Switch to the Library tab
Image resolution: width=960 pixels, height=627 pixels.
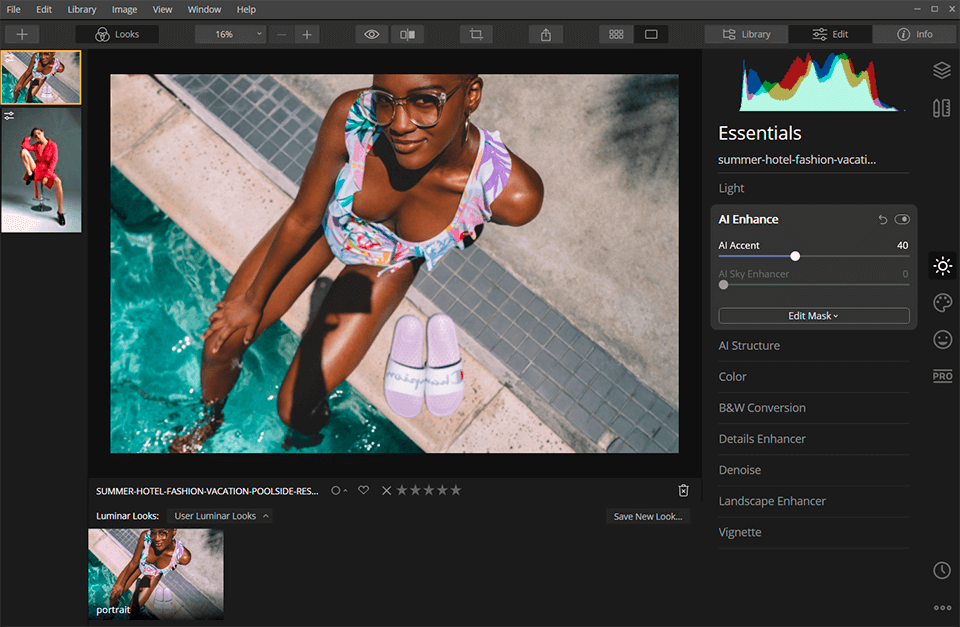point(745,34)
